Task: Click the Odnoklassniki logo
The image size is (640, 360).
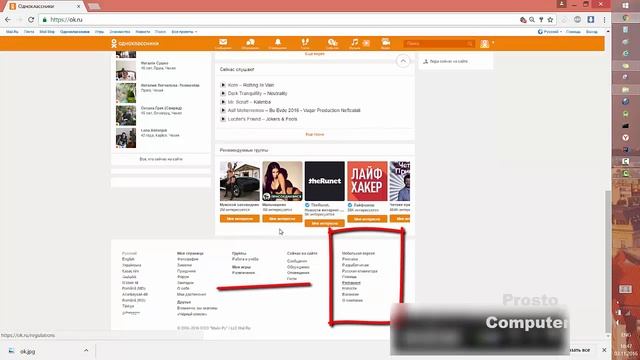Action: pos(135,43)
